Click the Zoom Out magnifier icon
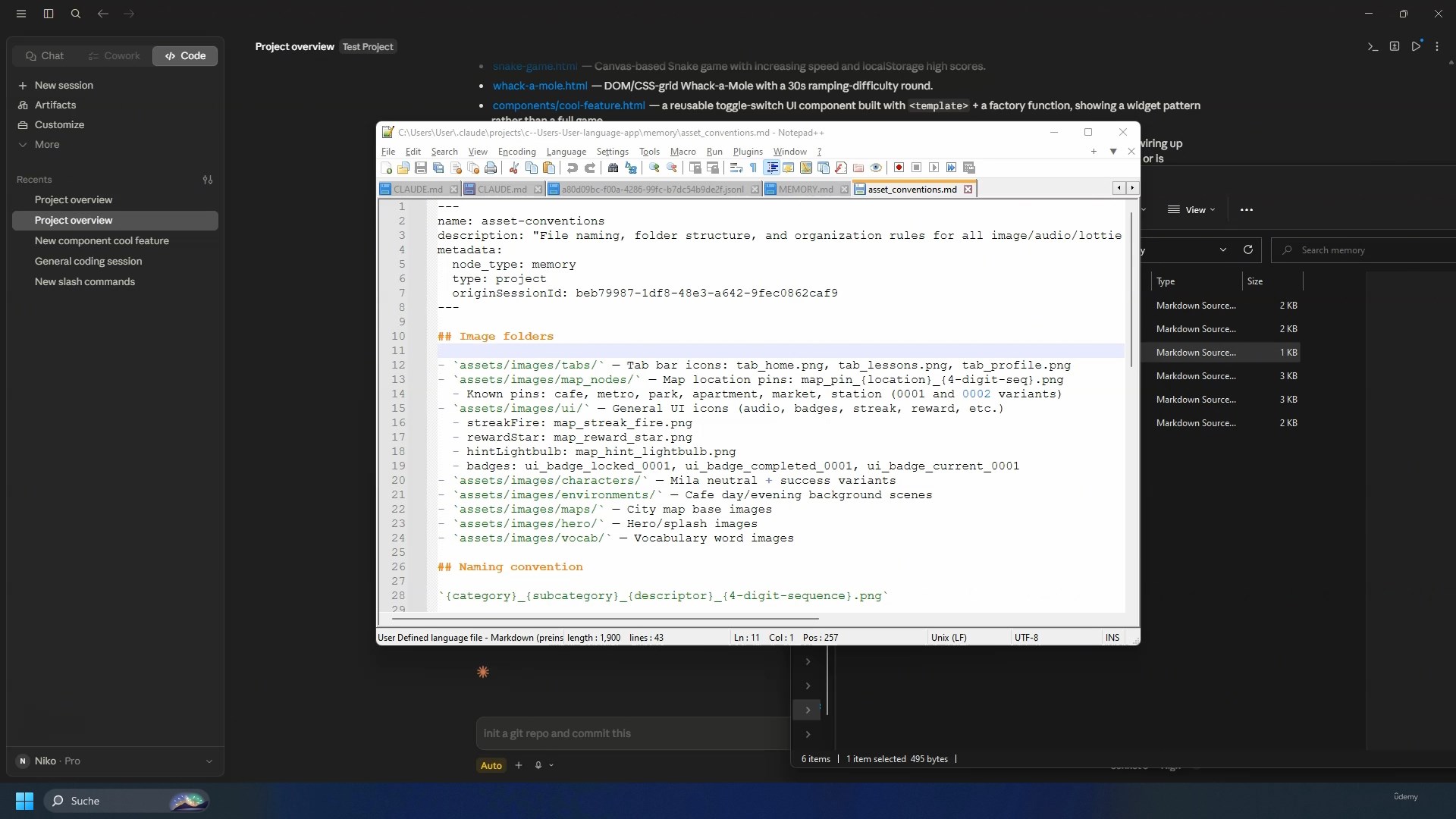This screenshot has width=1456, height=819. click(x=672, y=168)
